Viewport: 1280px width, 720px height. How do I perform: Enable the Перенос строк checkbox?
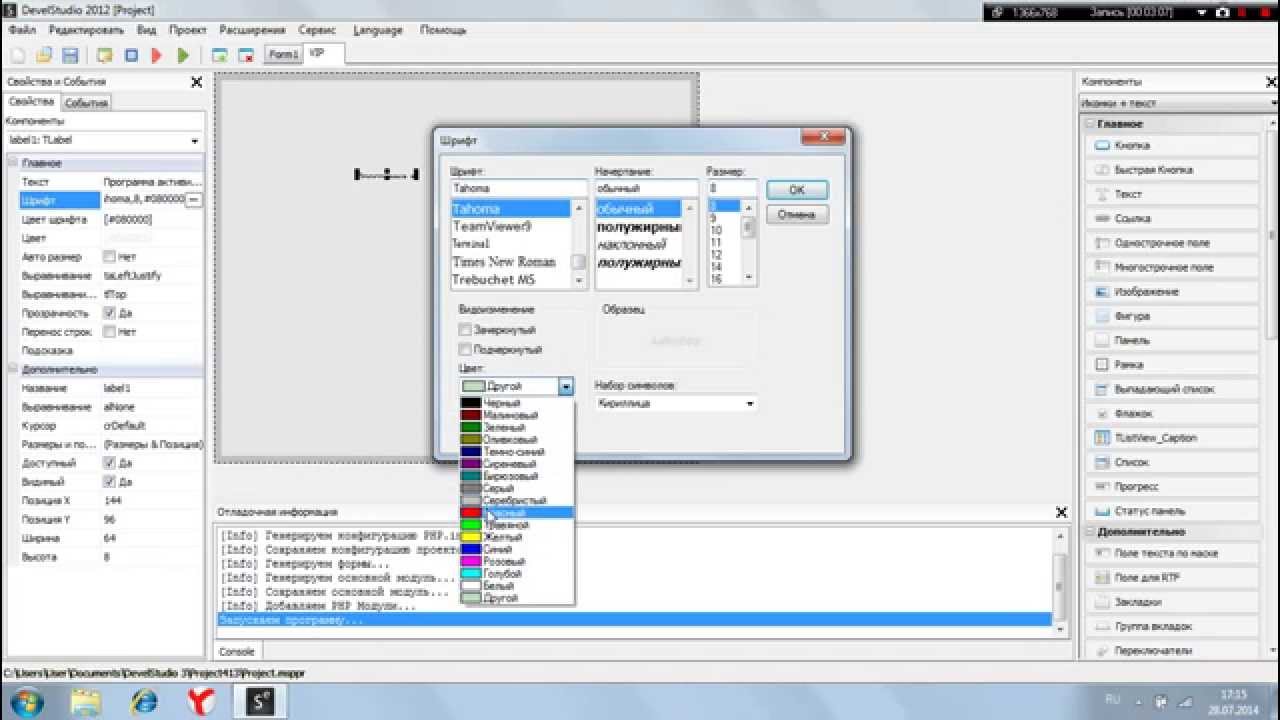pyautogui.click(x=110, y=332)
